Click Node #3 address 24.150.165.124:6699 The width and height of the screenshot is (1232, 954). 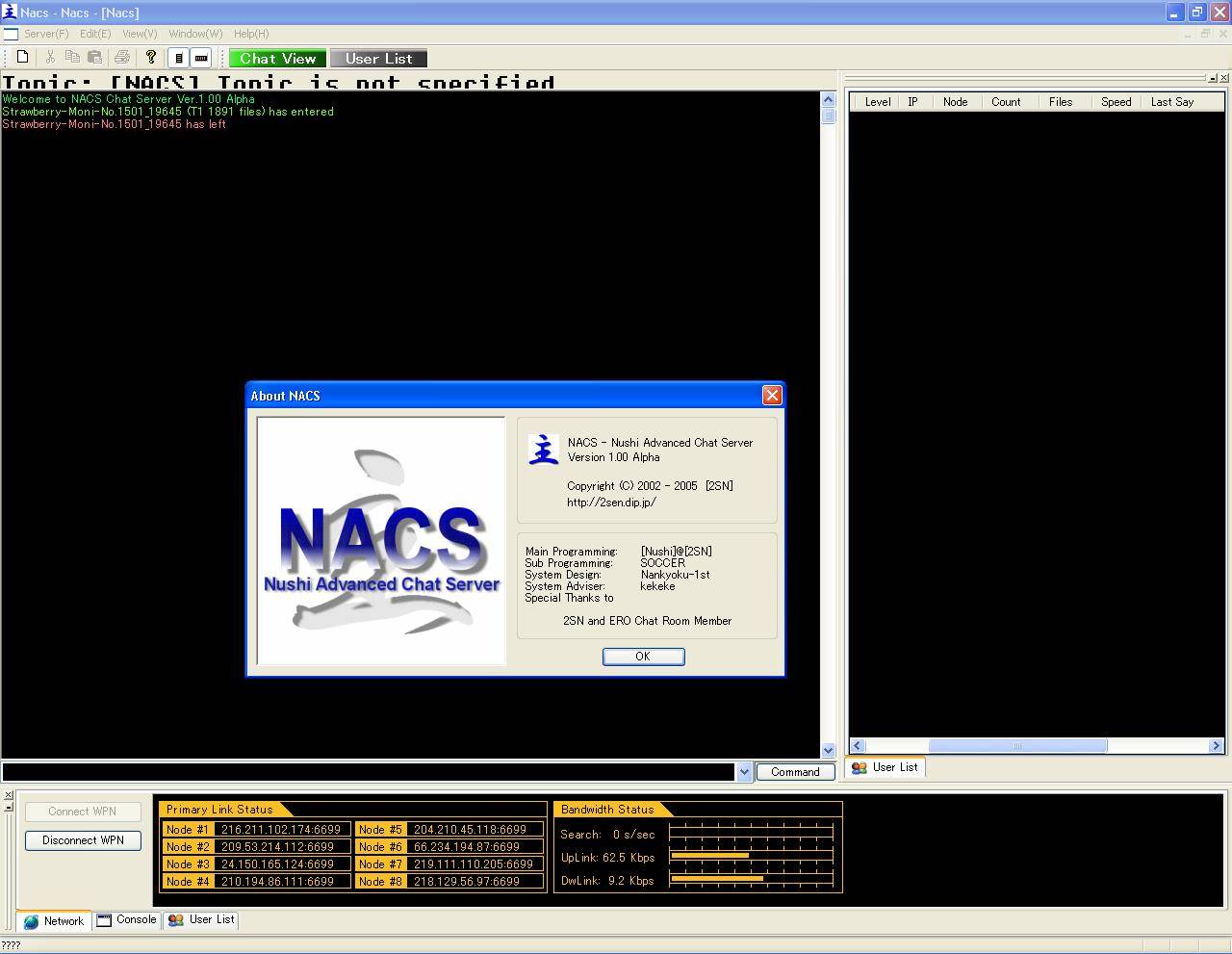[281, 864]
